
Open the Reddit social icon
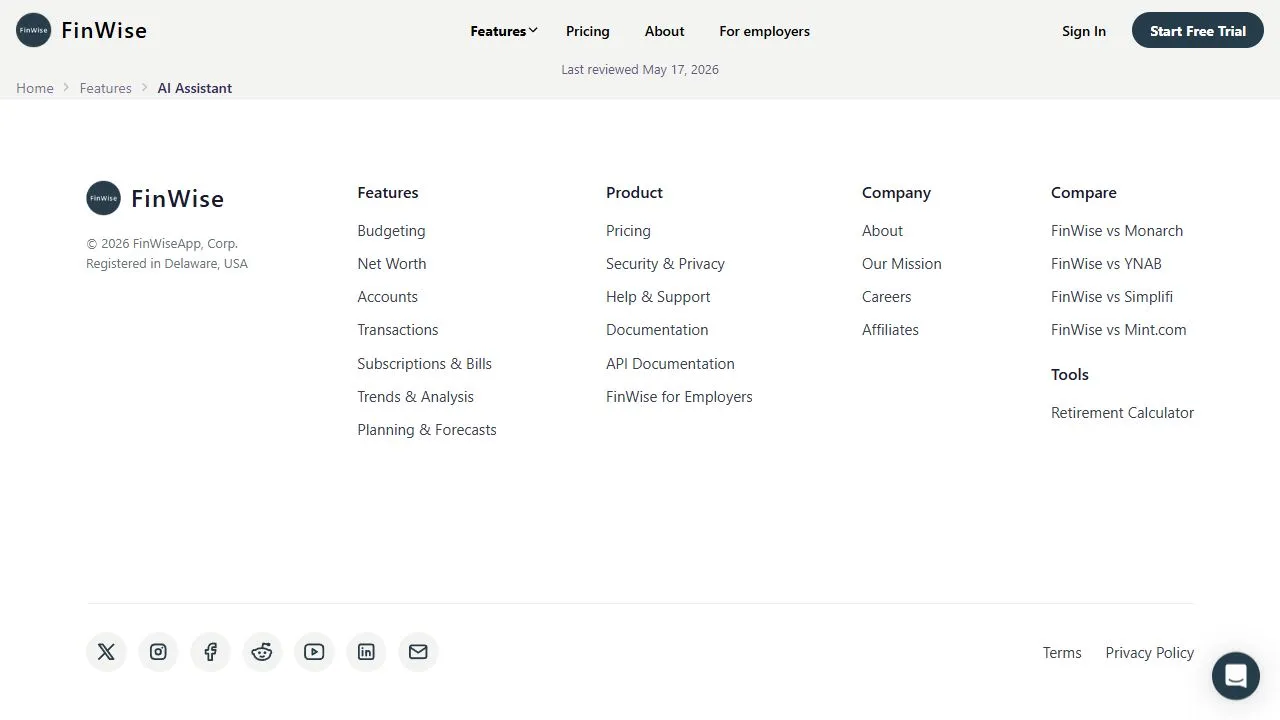[x=262, y=652]
